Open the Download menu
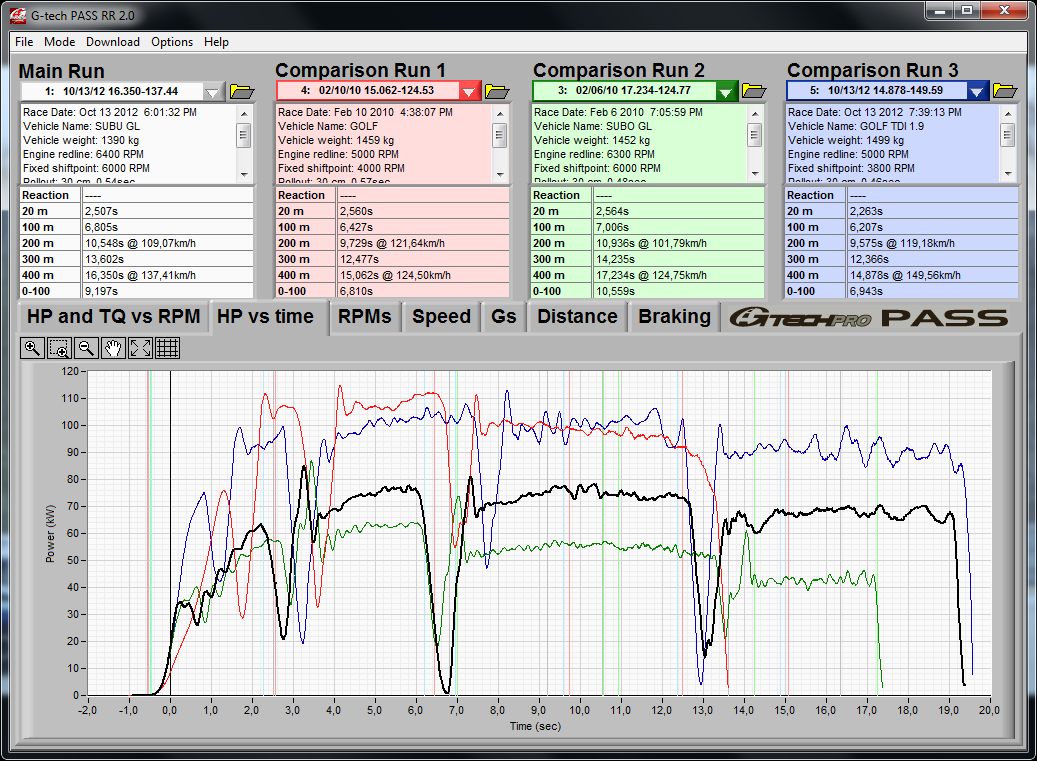The height and width of the screenshot is (761, 1037). 112,42
